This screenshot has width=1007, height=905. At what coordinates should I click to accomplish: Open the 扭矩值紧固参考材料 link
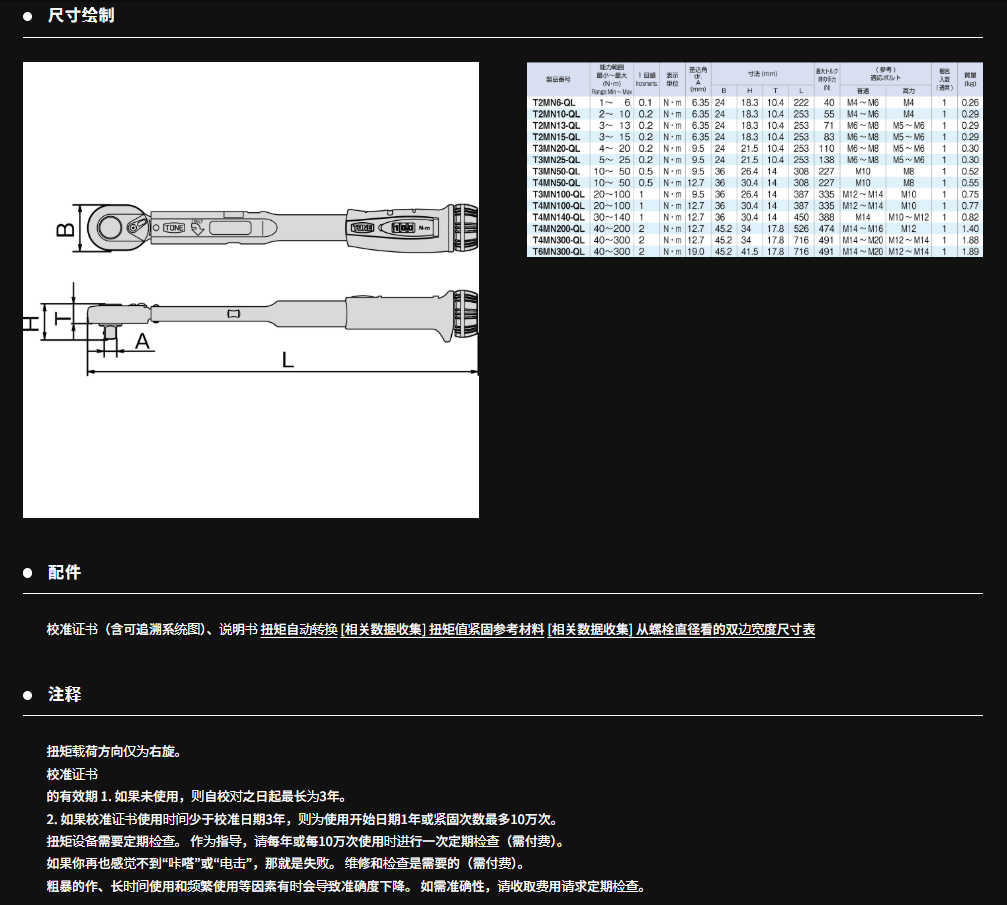[486, 630]
